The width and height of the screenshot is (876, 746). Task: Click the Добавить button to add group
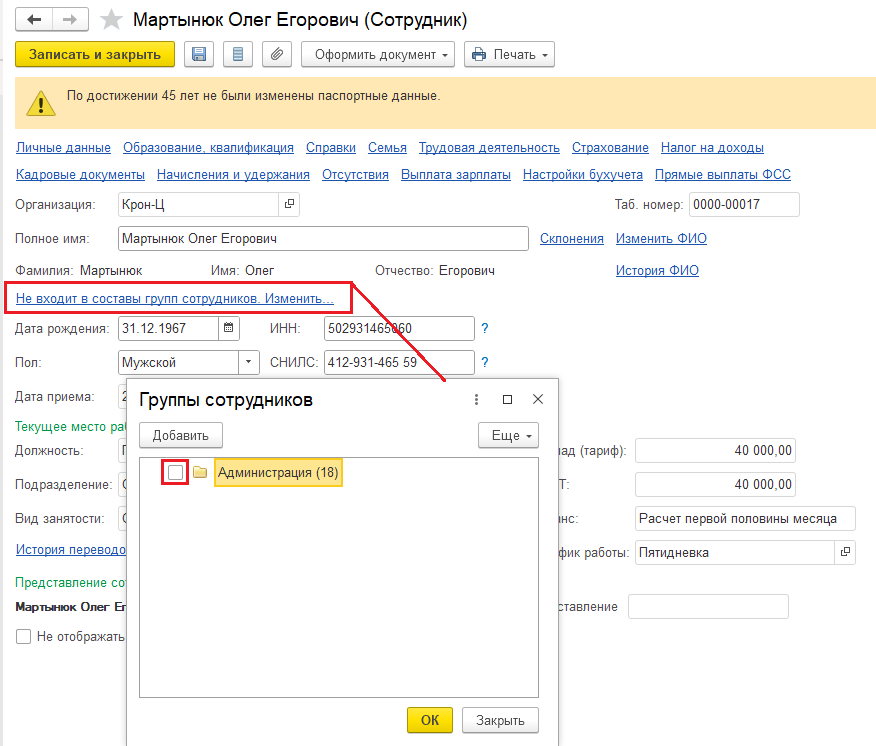pyautogui.click(x=180, y=435)
